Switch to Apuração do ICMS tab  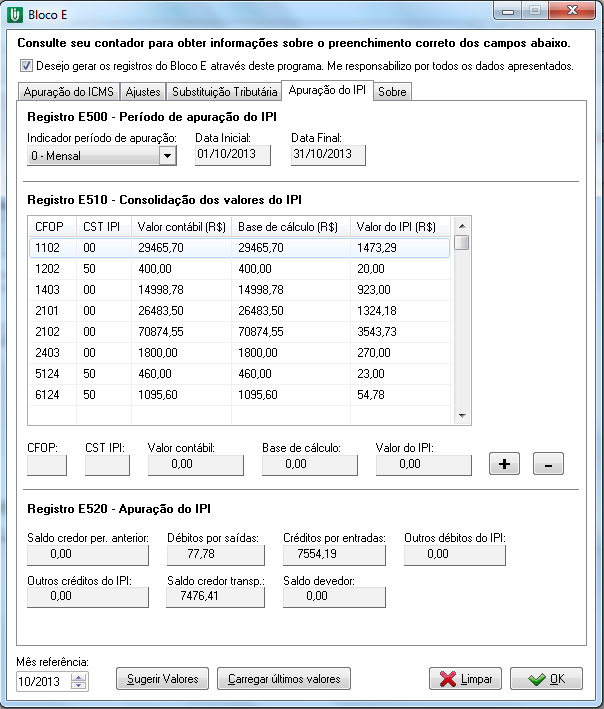[67, 92]
